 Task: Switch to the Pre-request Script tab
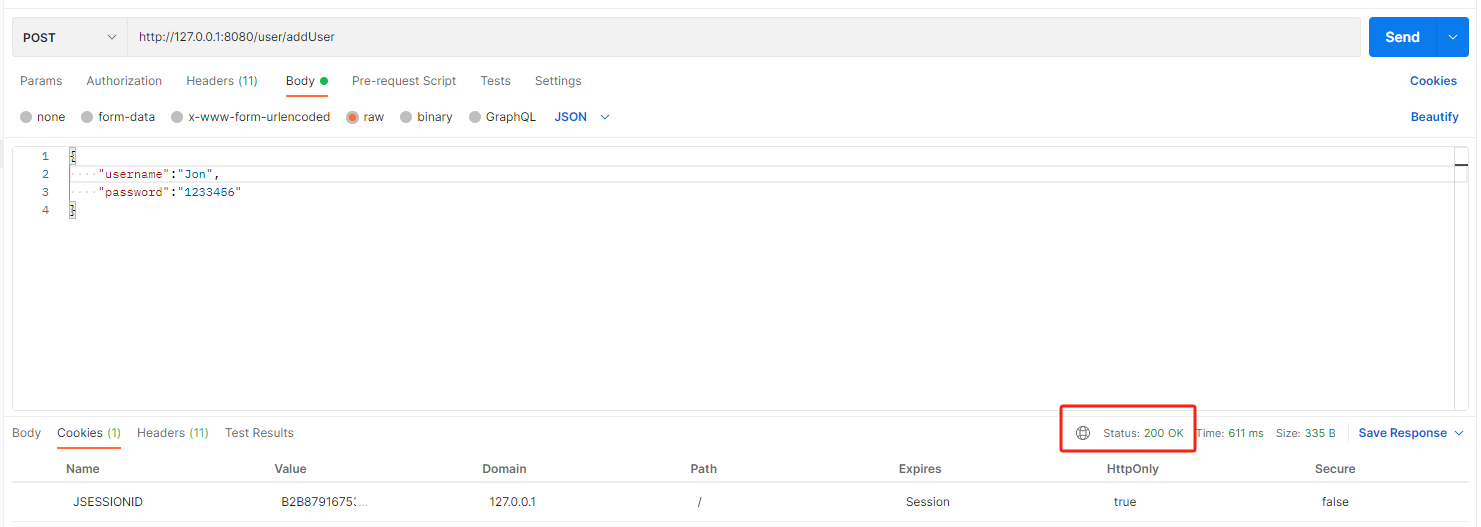(404, 81)
